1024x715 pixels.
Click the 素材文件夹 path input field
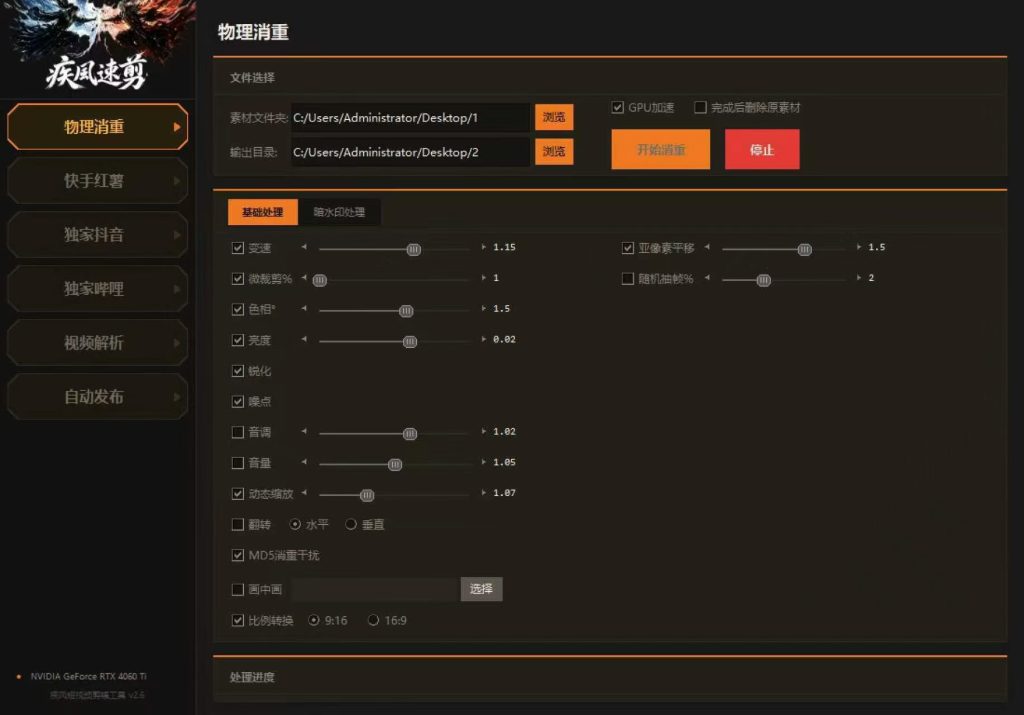tap(411, 118)
